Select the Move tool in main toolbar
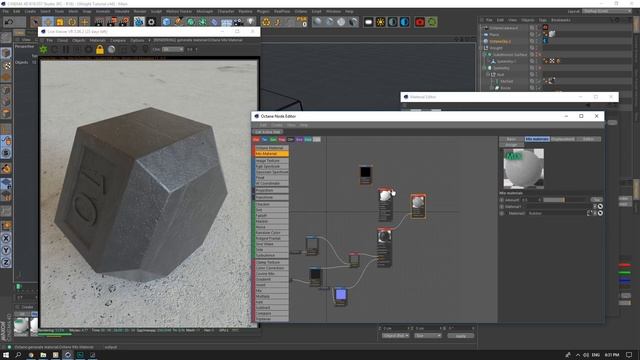 tap(47, 22)
